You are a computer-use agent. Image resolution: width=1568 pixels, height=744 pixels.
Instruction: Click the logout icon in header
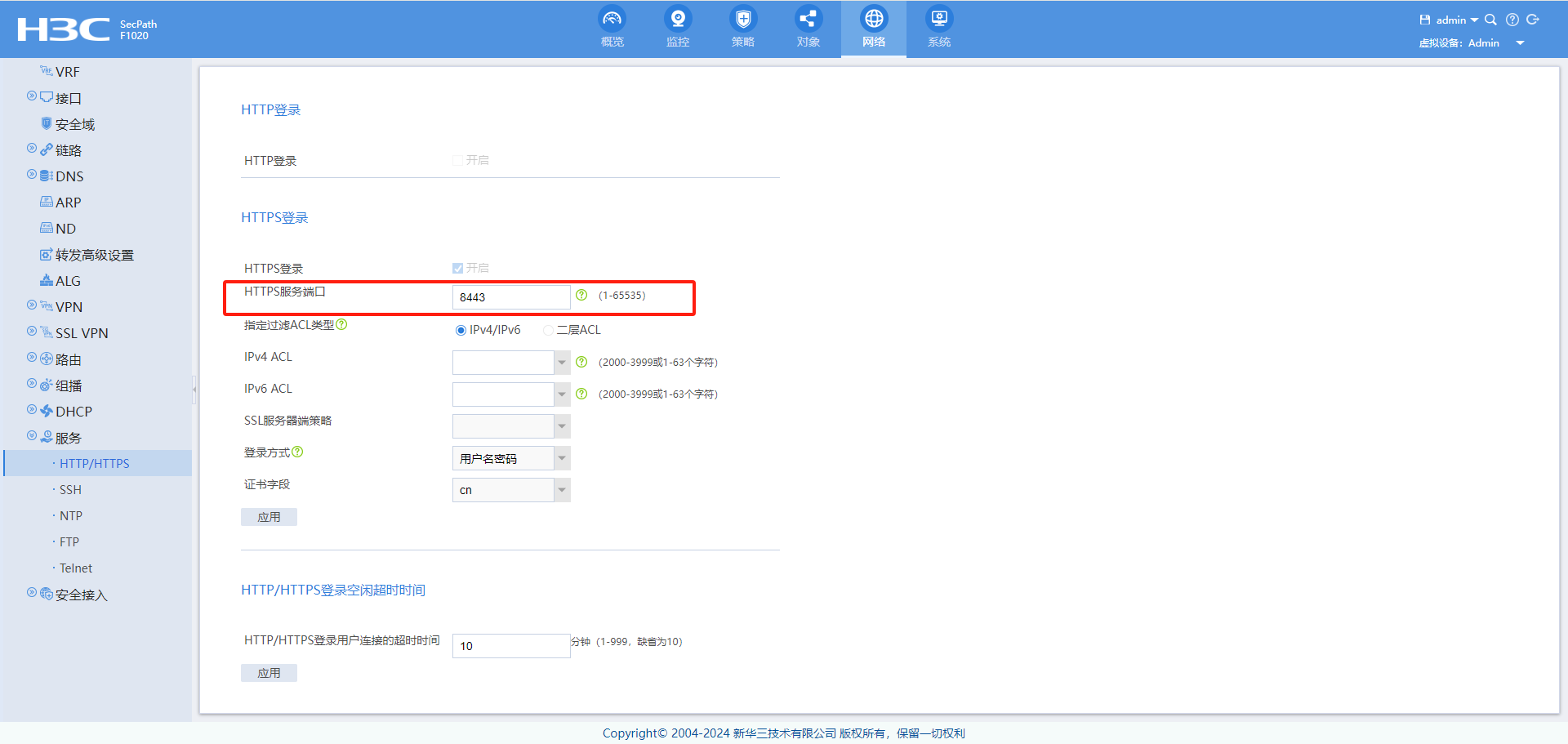pyautogui.click(x=1533, y=20)
